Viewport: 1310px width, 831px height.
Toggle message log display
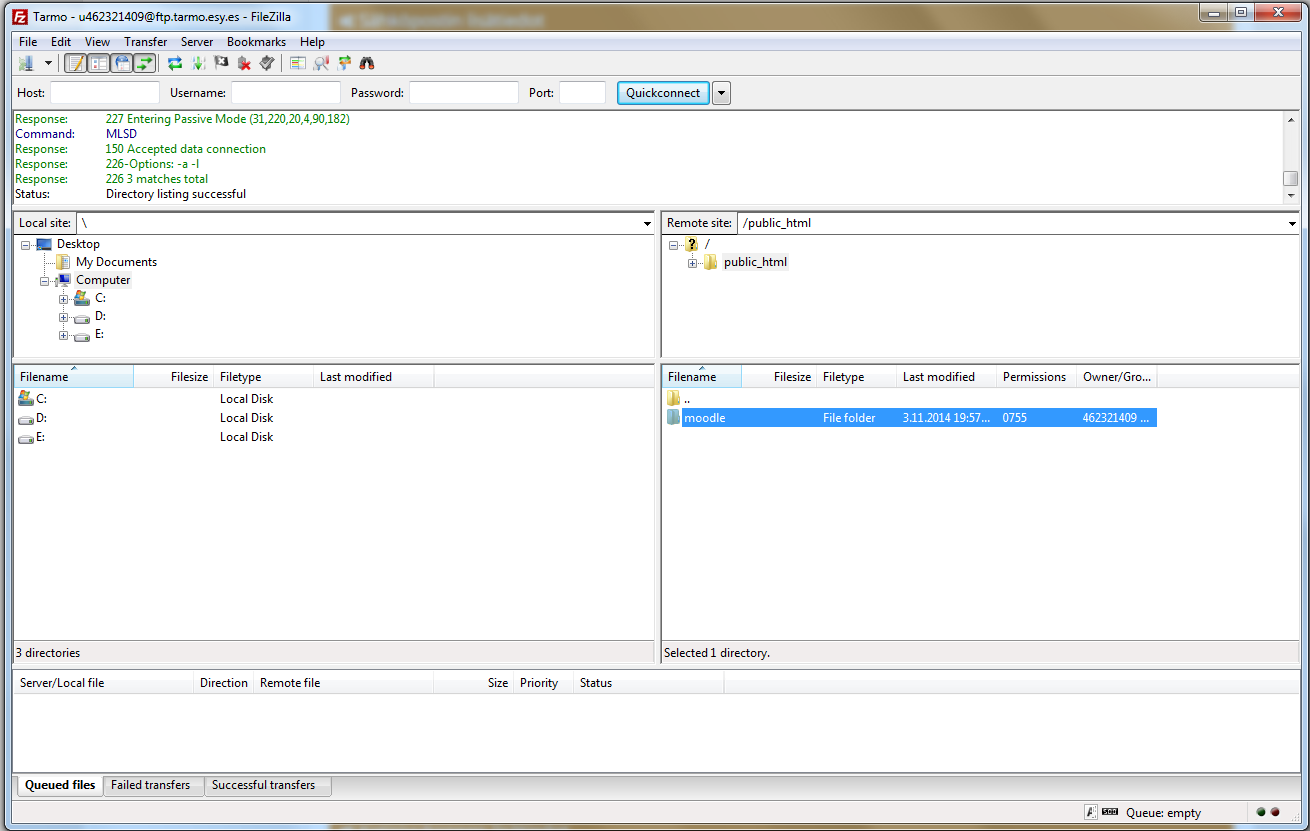pyautogui.click(x=76, y=63)
